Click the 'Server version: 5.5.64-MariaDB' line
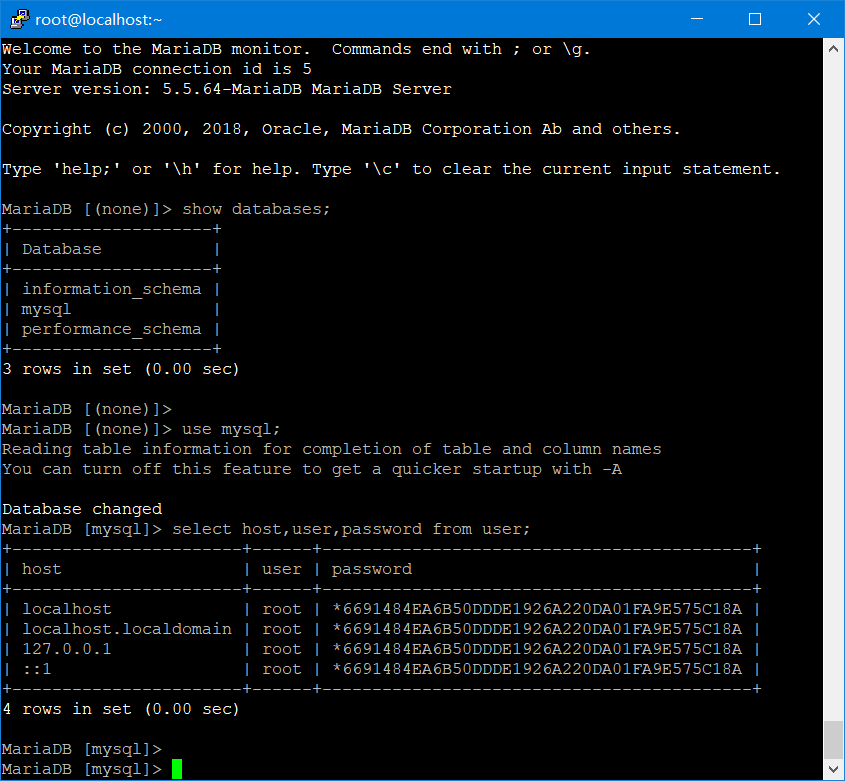The image size is (845, 781). pos(227,89)
